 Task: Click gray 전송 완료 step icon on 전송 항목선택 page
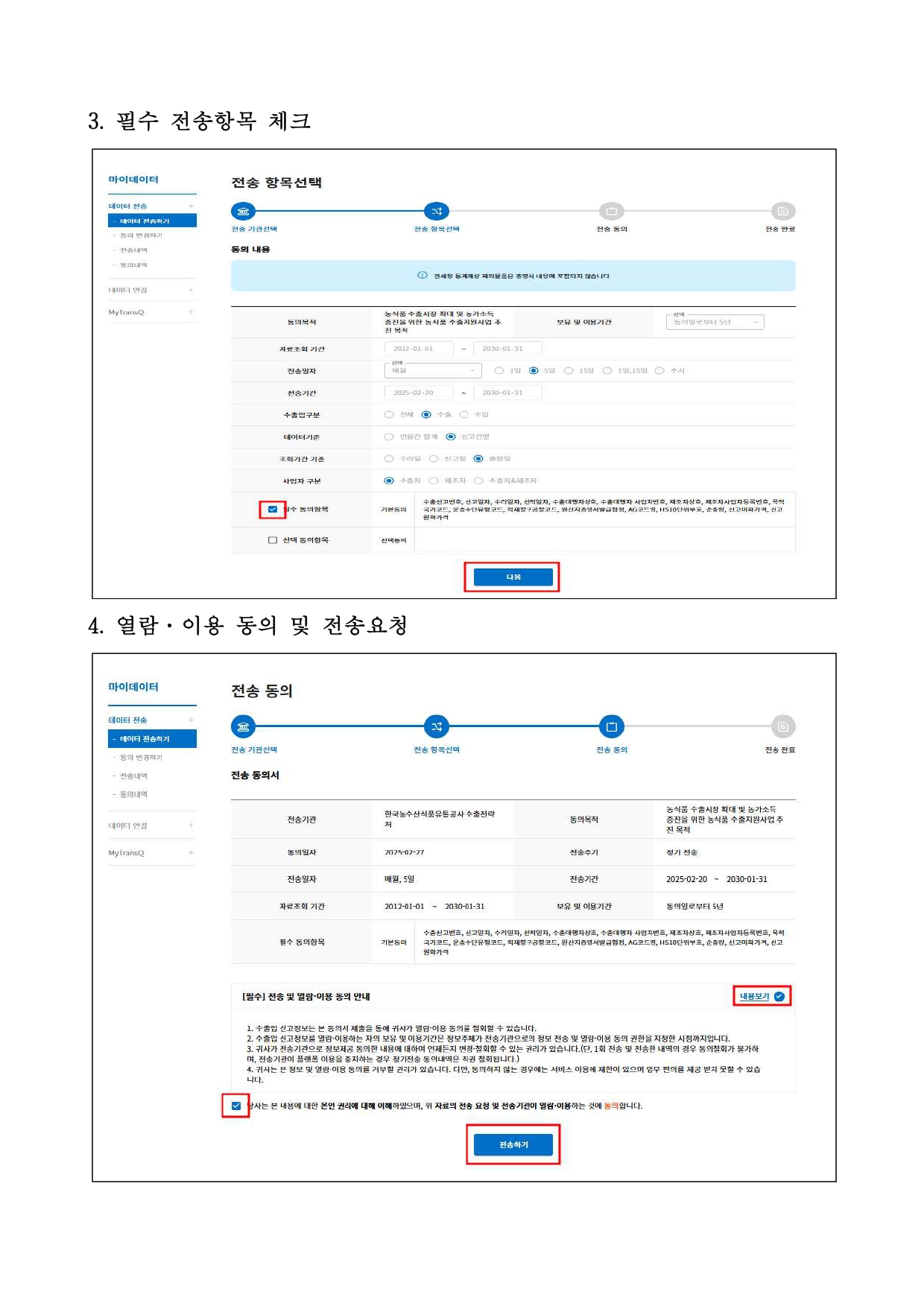tap(782, 212)
